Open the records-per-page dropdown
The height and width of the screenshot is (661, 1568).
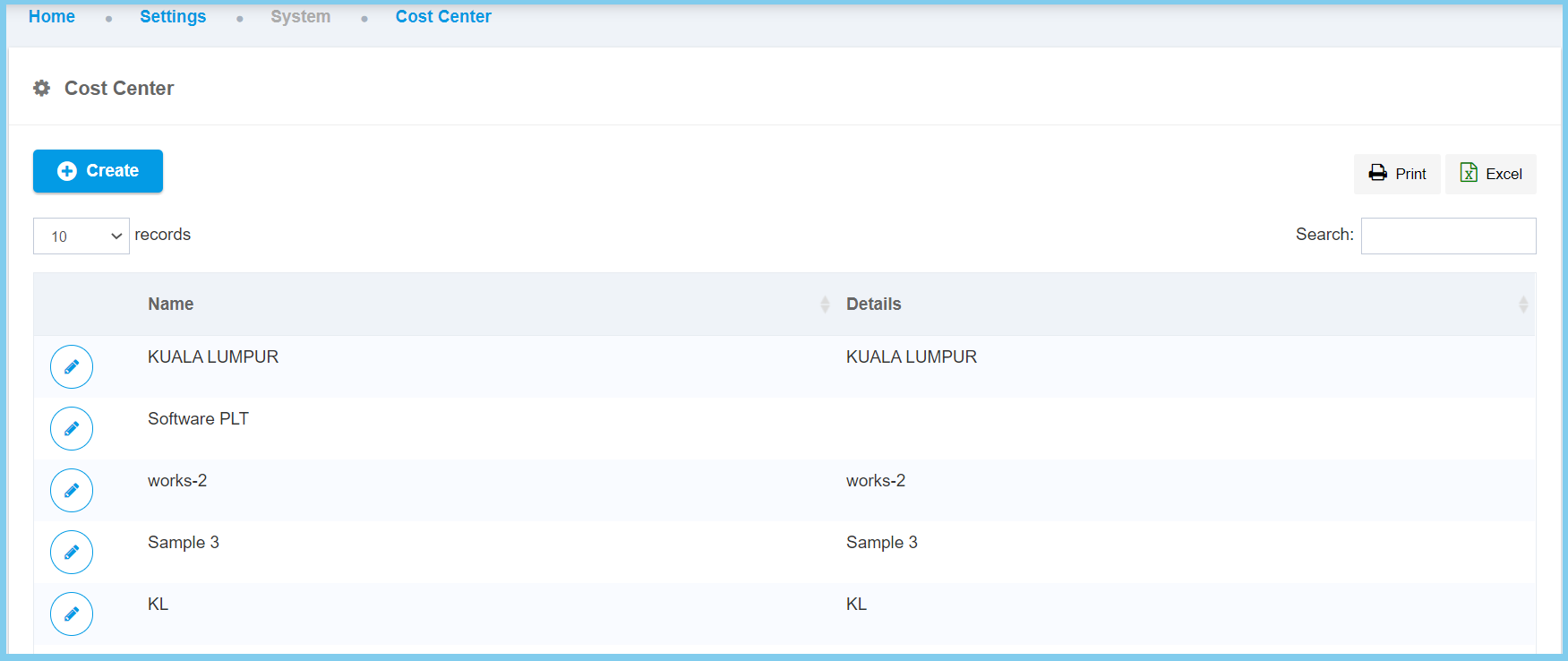pyautogui.click(x=81, y=236)
